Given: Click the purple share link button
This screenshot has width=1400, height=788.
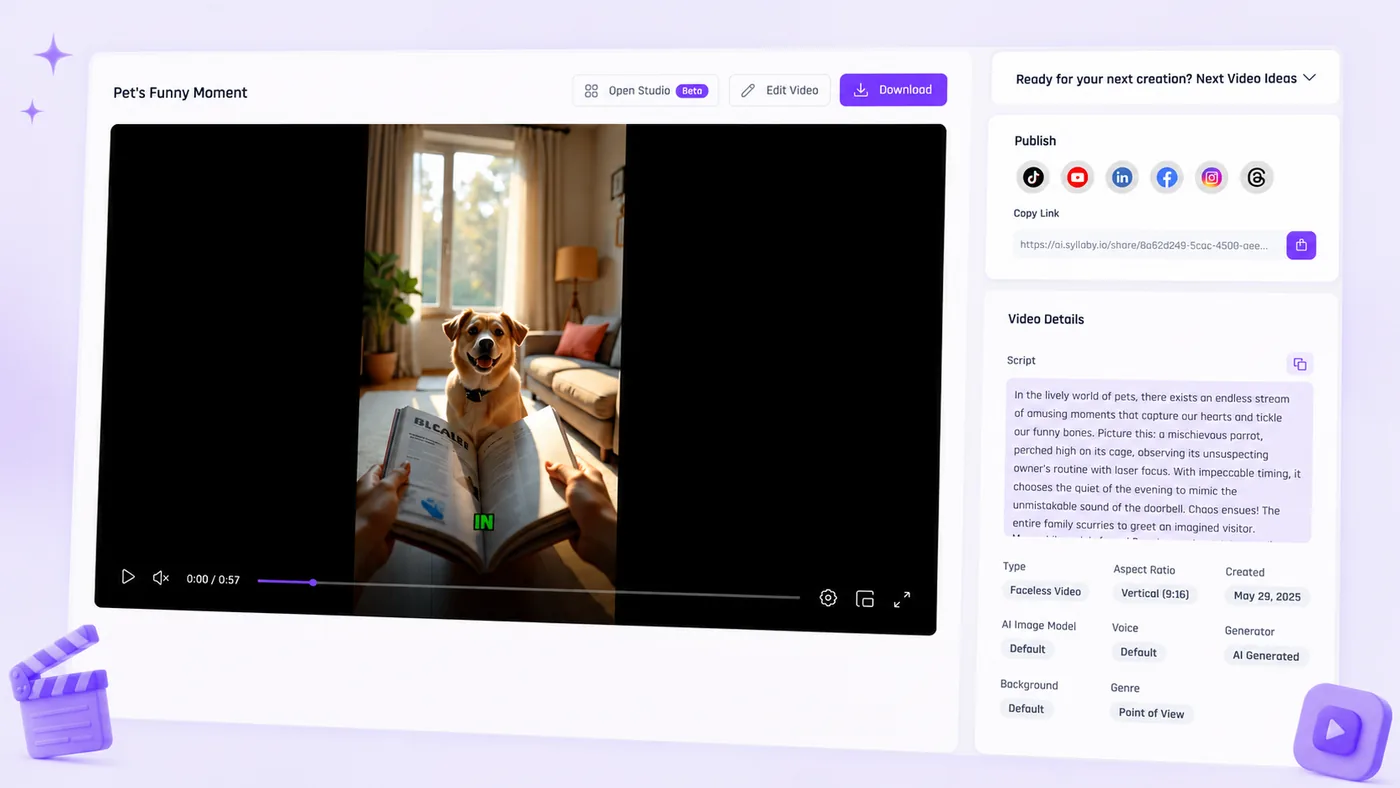Looking at the screenshot, I should pos(1301,245).
